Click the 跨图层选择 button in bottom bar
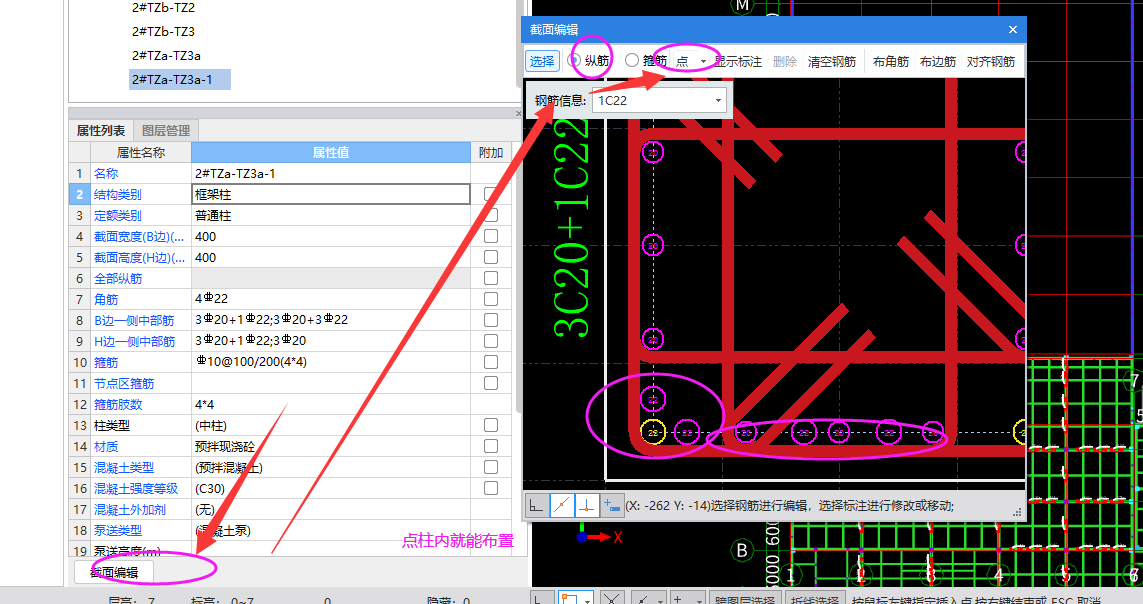Viewport: 1143px width, 604px height. click(744, 600)
